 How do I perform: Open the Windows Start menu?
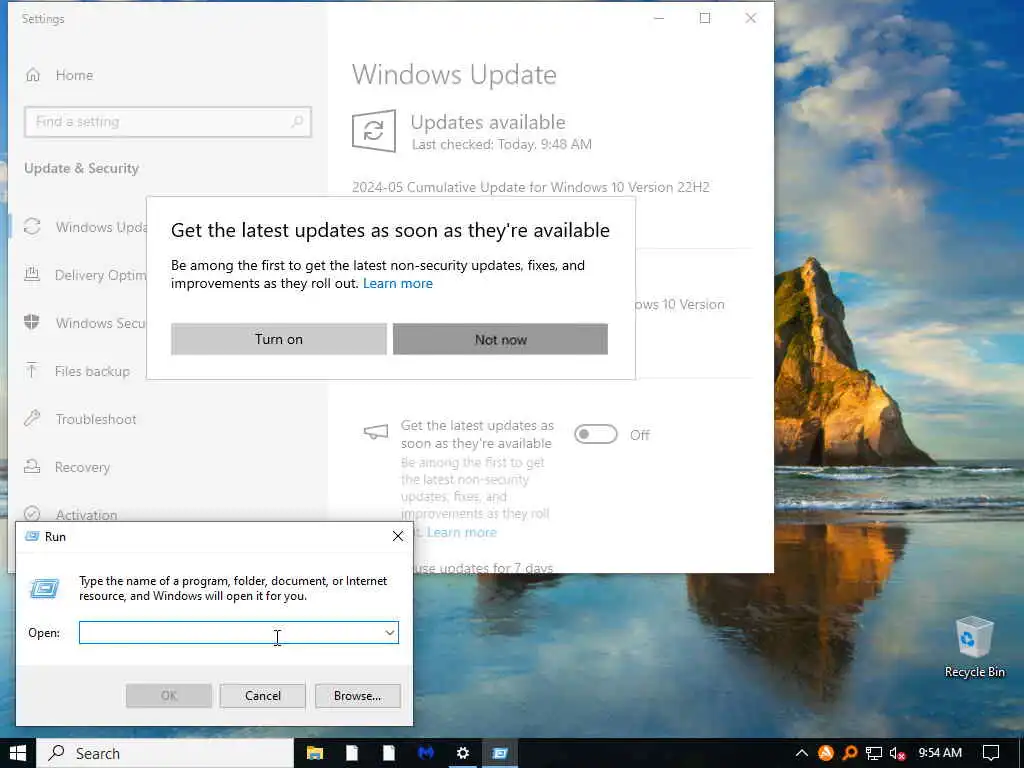(18, 753)
